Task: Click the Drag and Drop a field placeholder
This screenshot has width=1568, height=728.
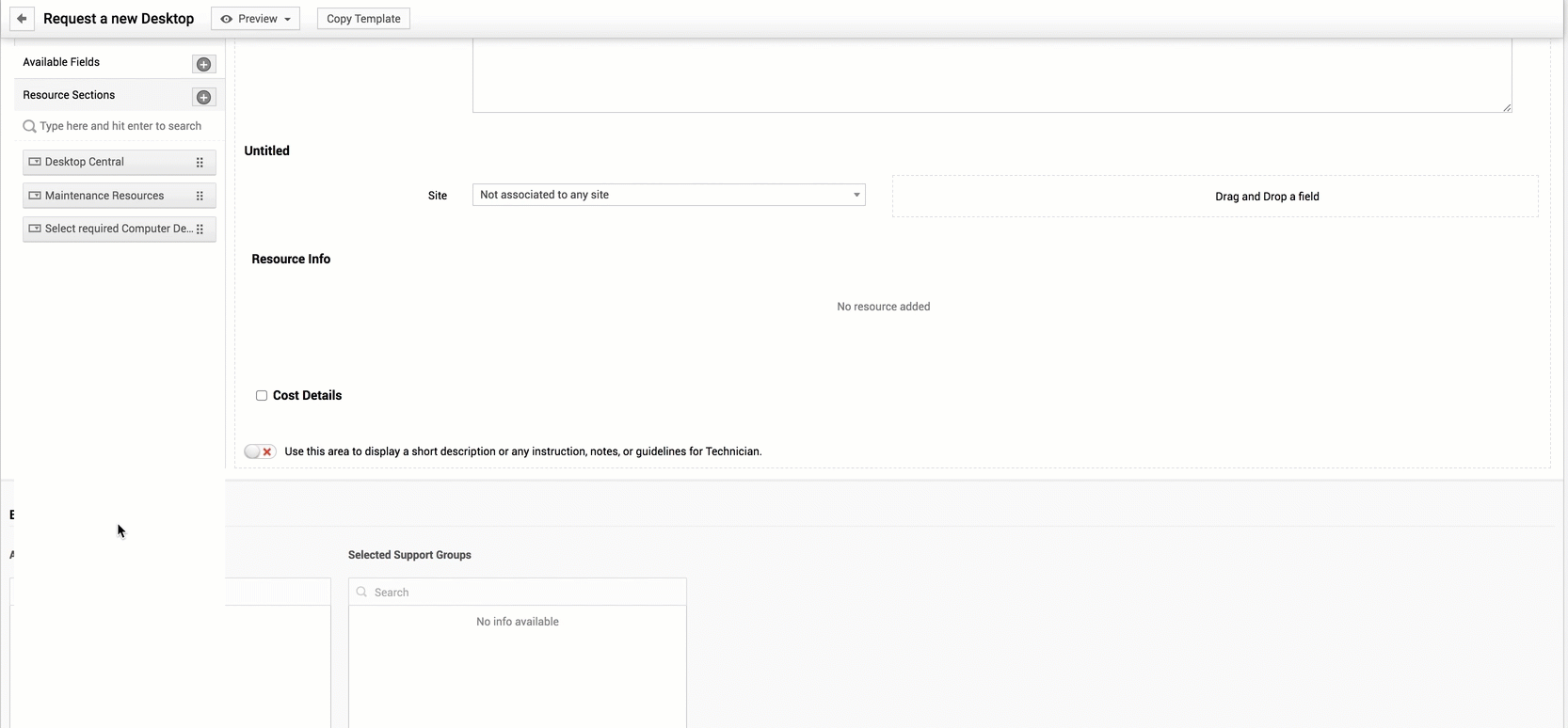Action: [1215, 197]
